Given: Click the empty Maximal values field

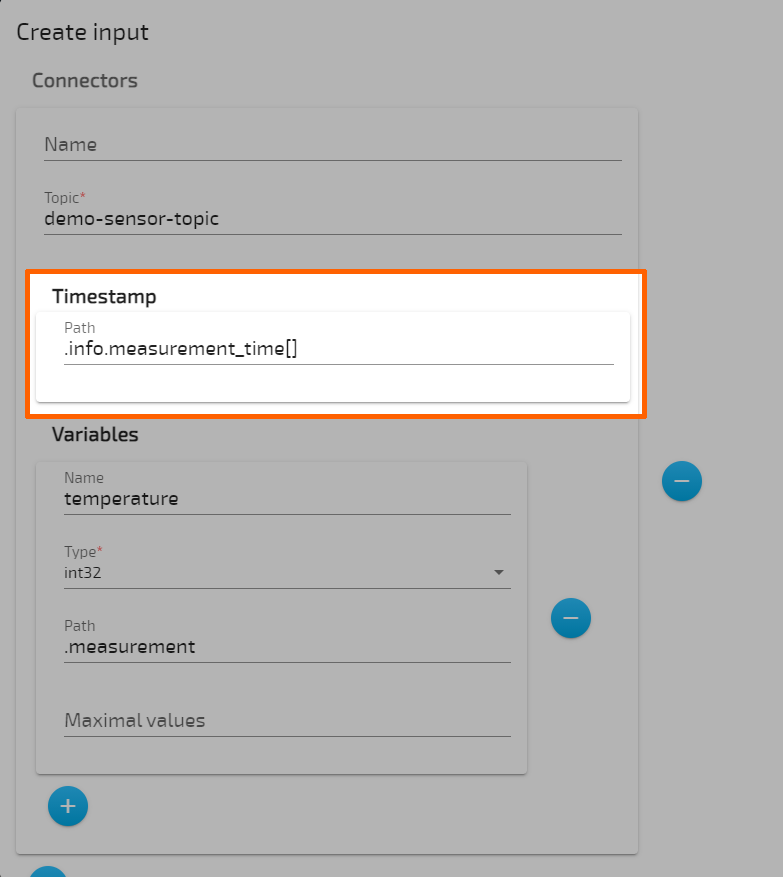Looking at the screenshot, I should click(287, 720).
